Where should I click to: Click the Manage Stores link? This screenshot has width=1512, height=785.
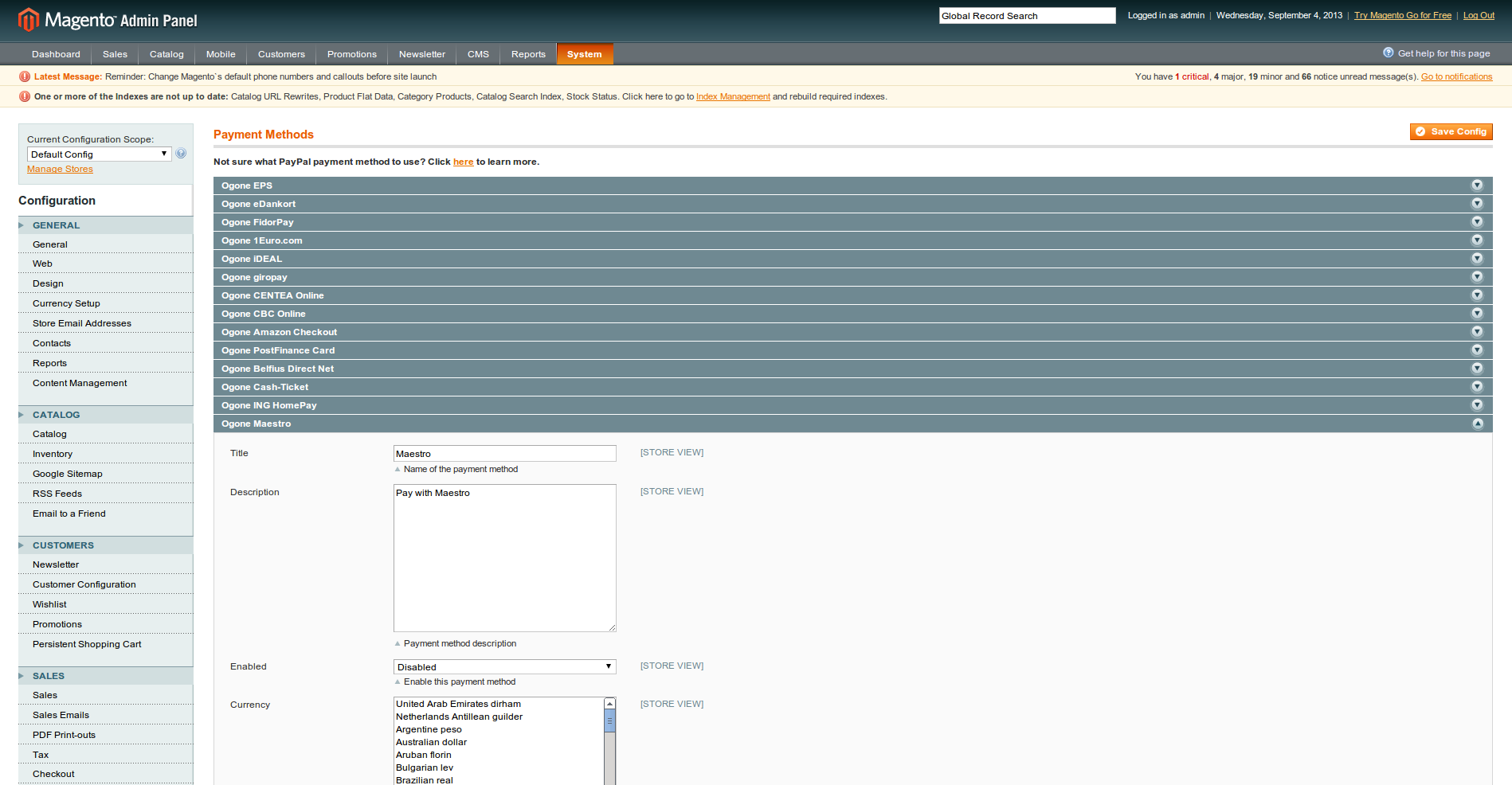(60, 169)
